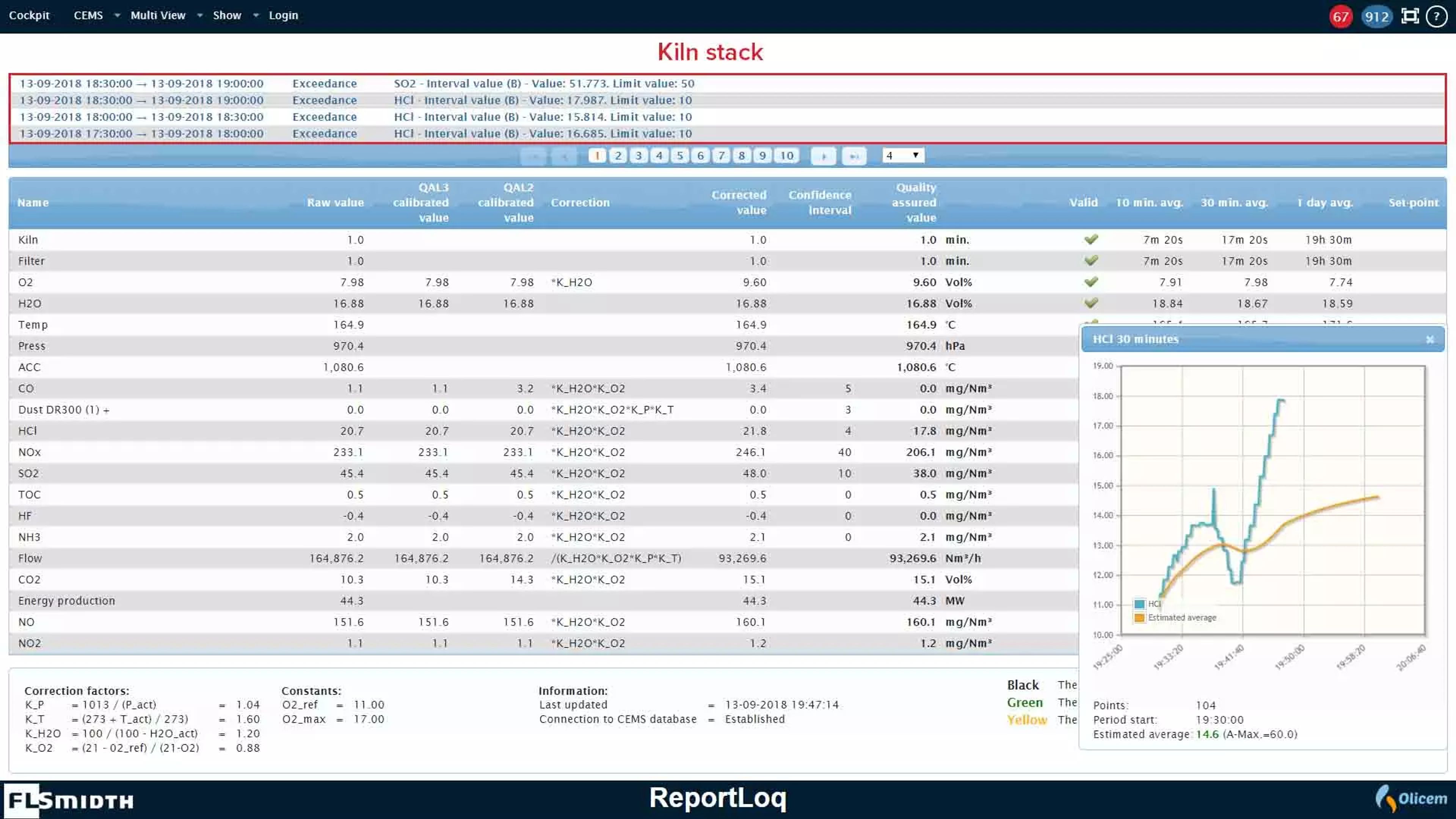Go to page 10 of exceedances

787,155
